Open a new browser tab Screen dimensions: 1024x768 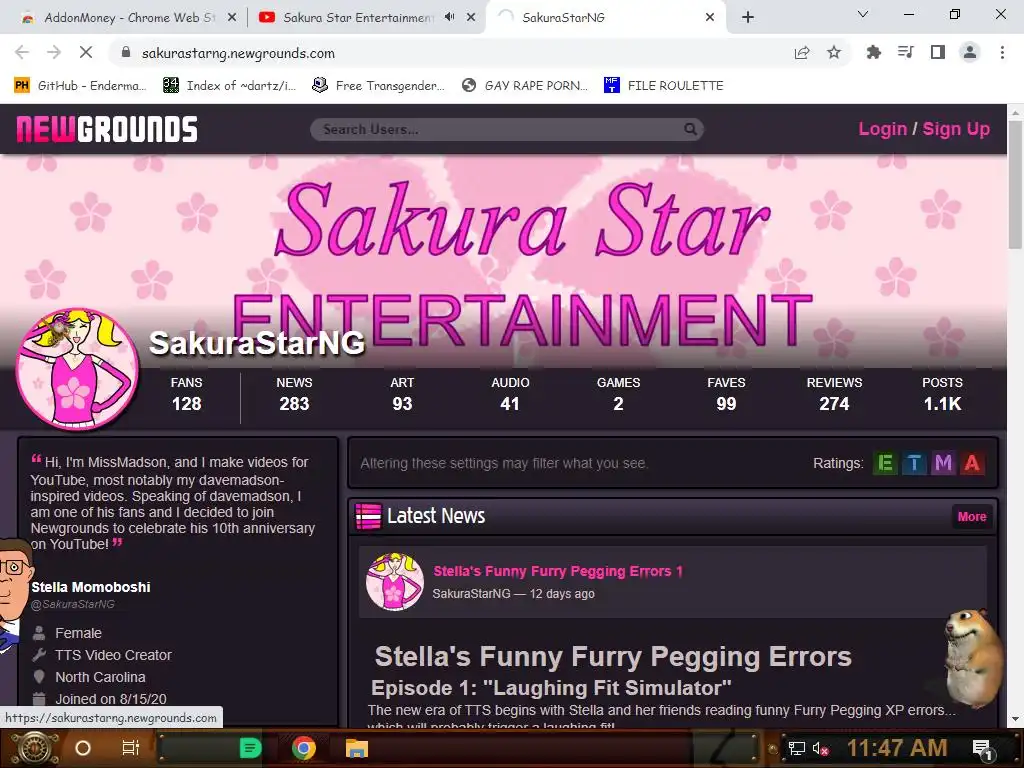pos(748,18)
